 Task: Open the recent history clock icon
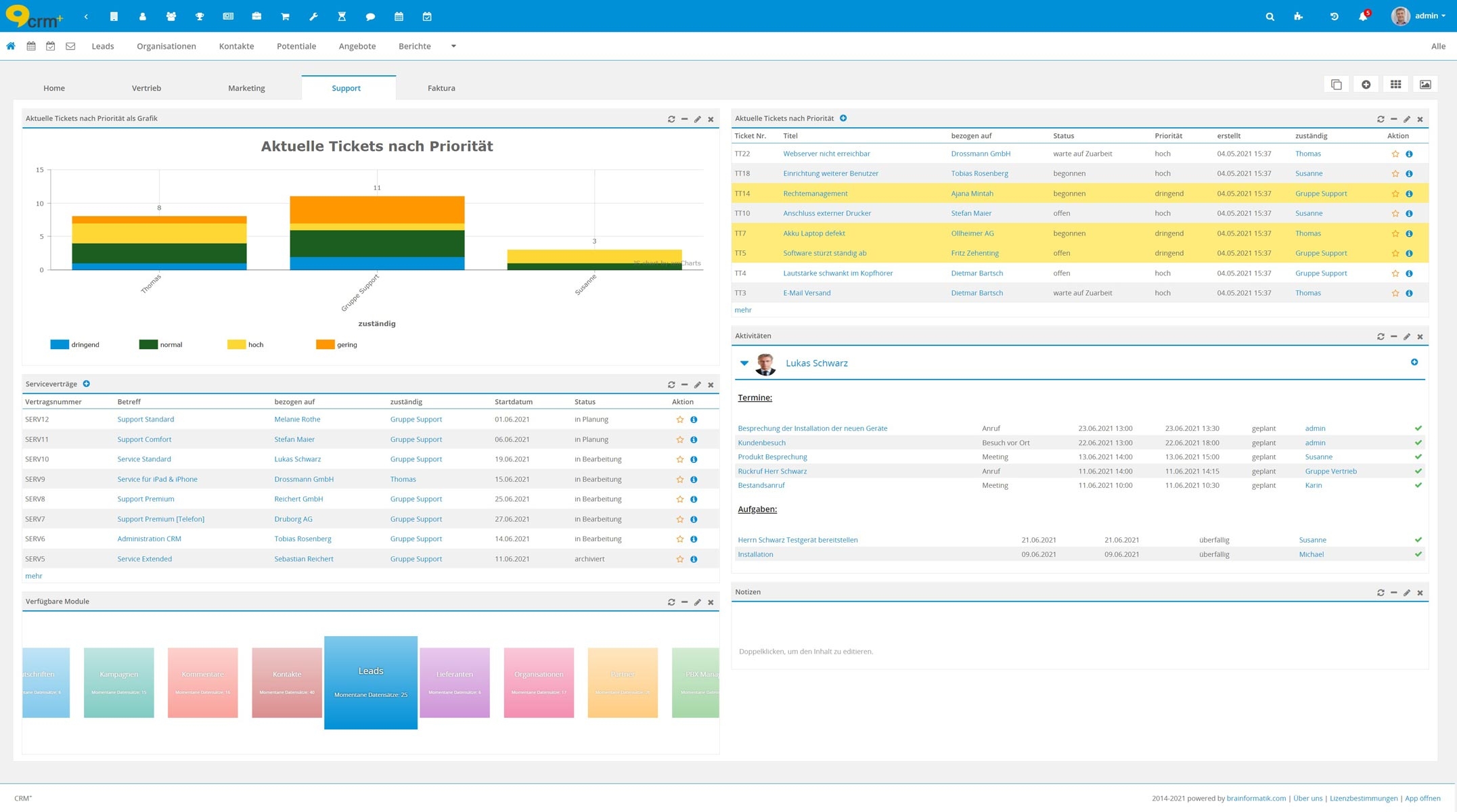coord(1334,16)
